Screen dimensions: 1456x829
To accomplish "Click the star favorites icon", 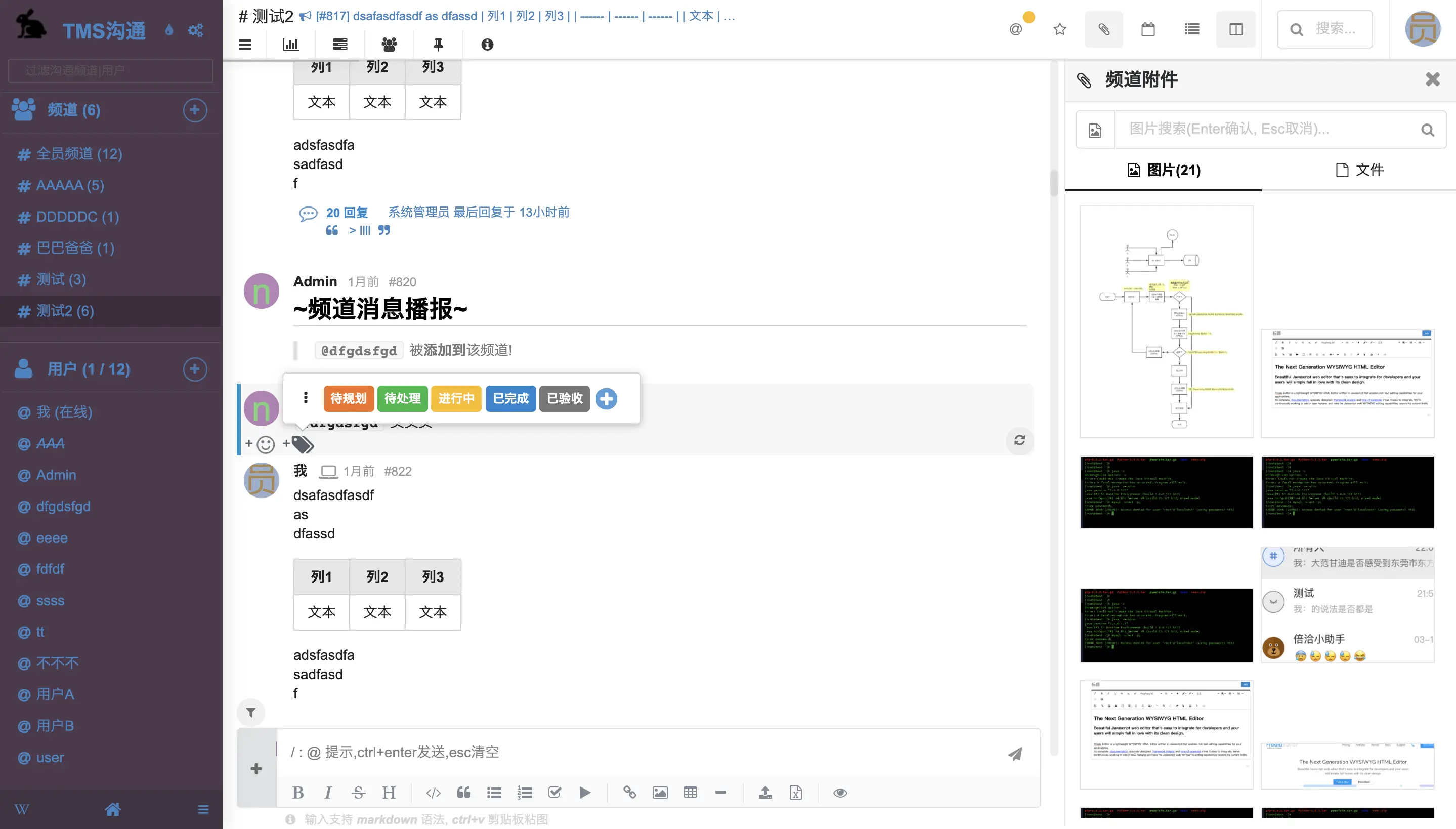I will click(1059, 29).
